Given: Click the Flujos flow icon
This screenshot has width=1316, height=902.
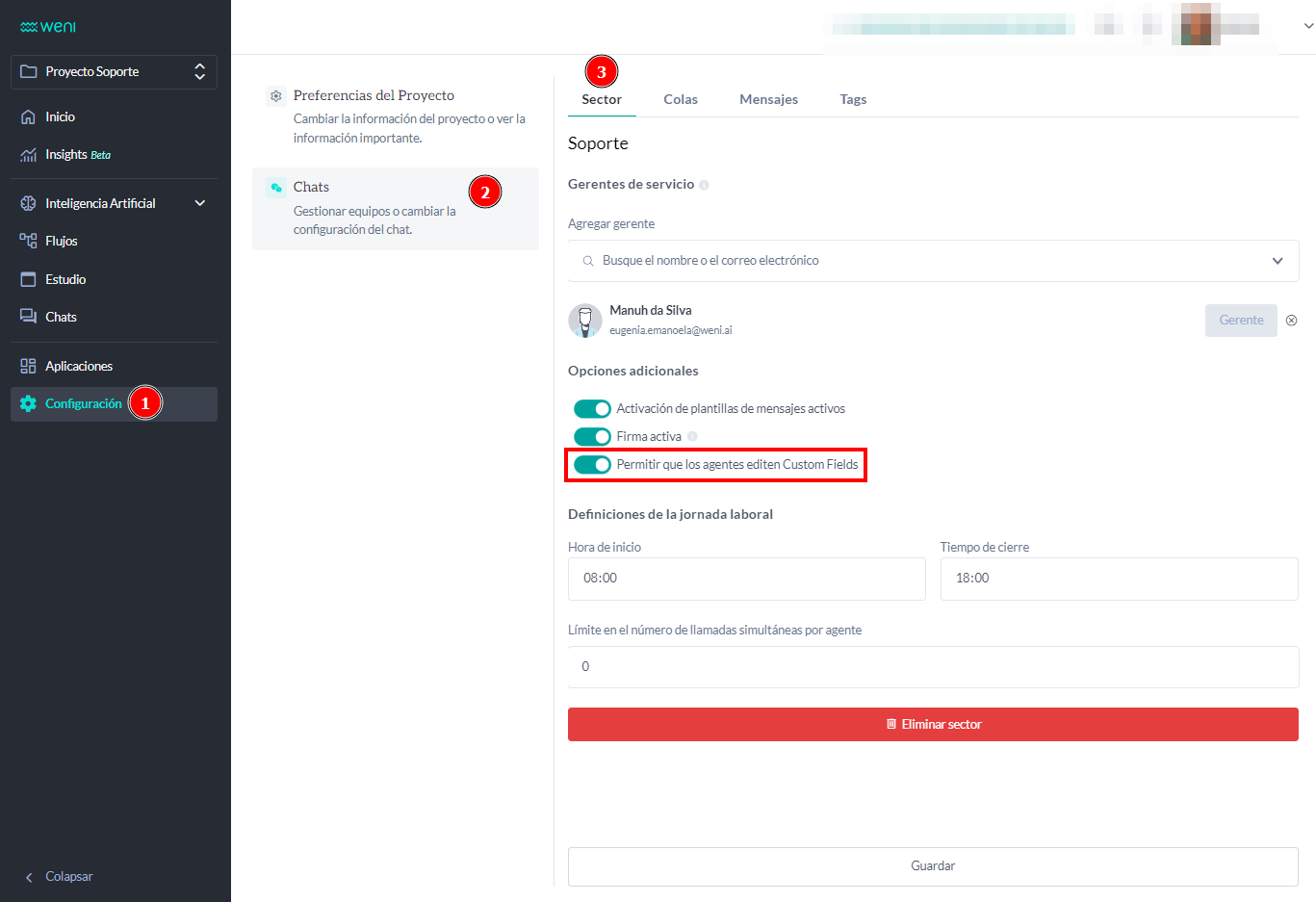Looking at the screenshot, I should pos(28,241).
